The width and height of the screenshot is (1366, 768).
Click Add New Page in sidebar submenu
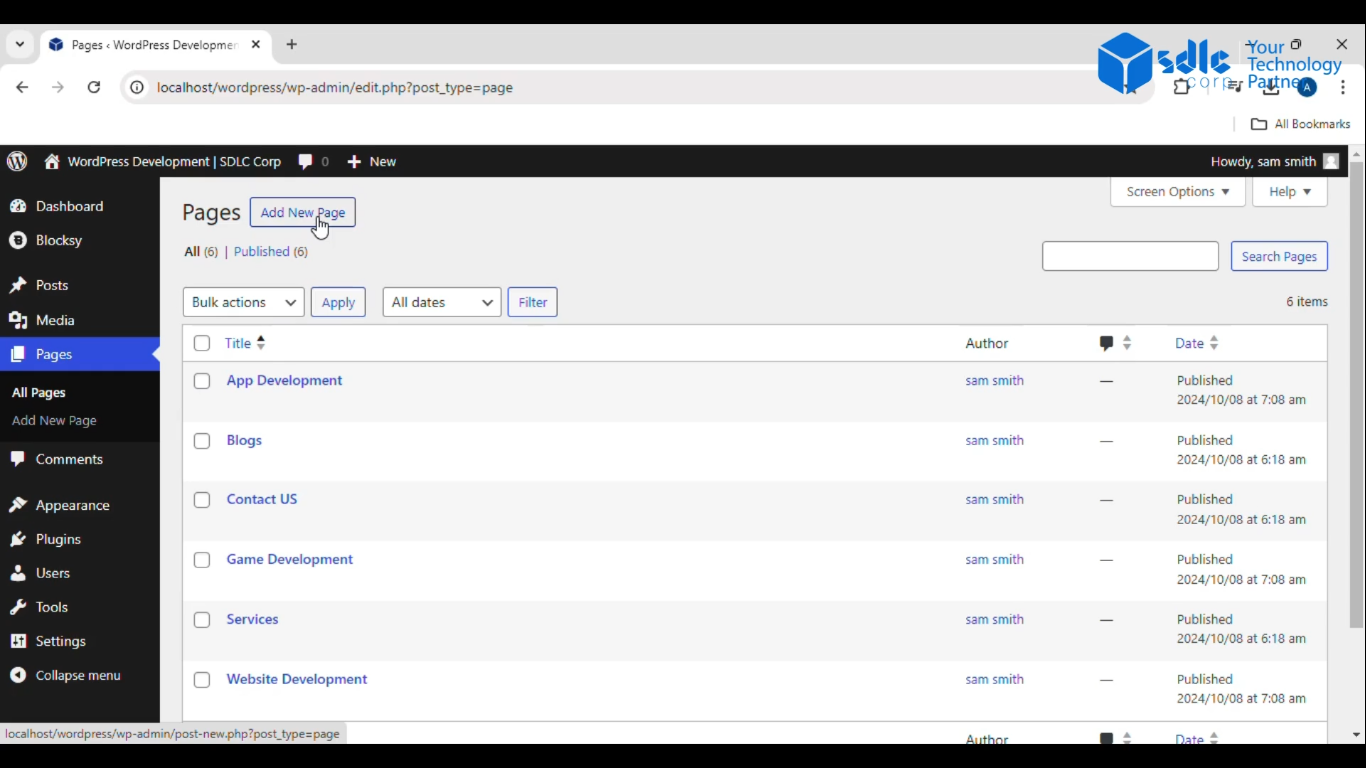(x=54, y=421)
